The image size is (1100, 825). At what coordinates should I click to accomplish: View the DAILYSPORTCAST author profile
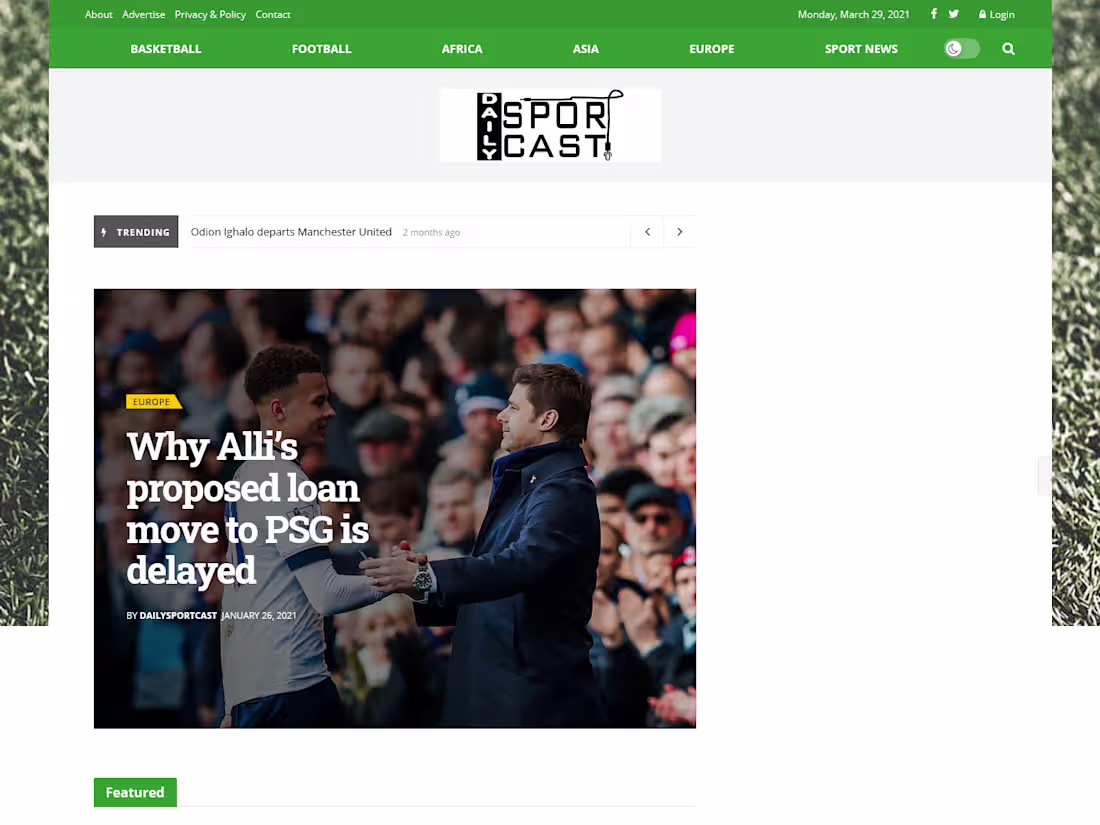pos(178,615)
